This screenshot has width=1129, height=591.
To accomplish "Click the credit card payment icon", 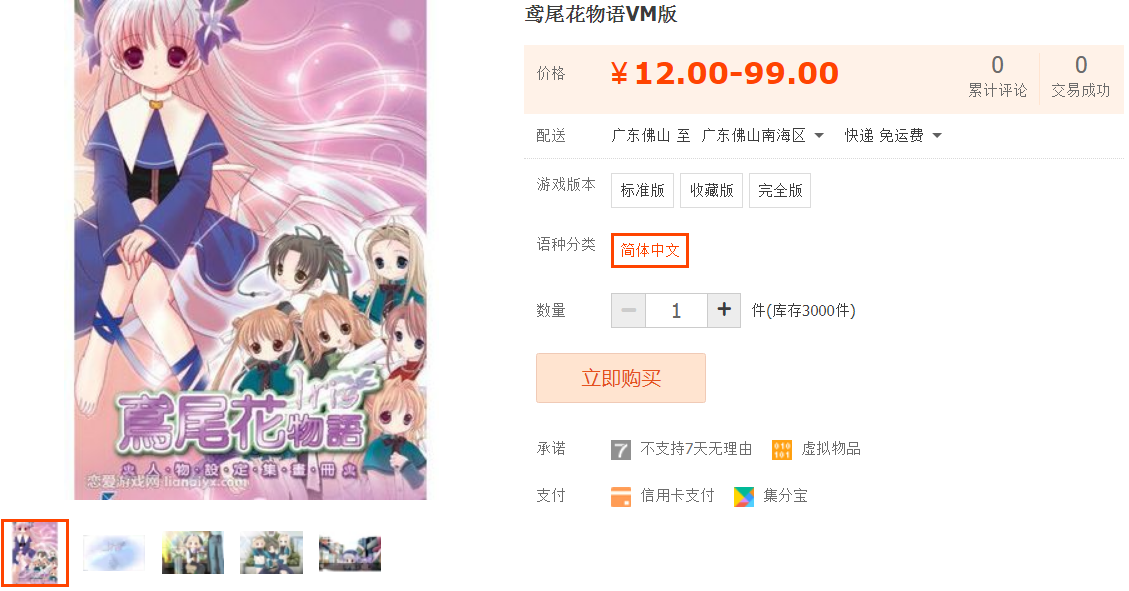I will [x=621, y=497].
